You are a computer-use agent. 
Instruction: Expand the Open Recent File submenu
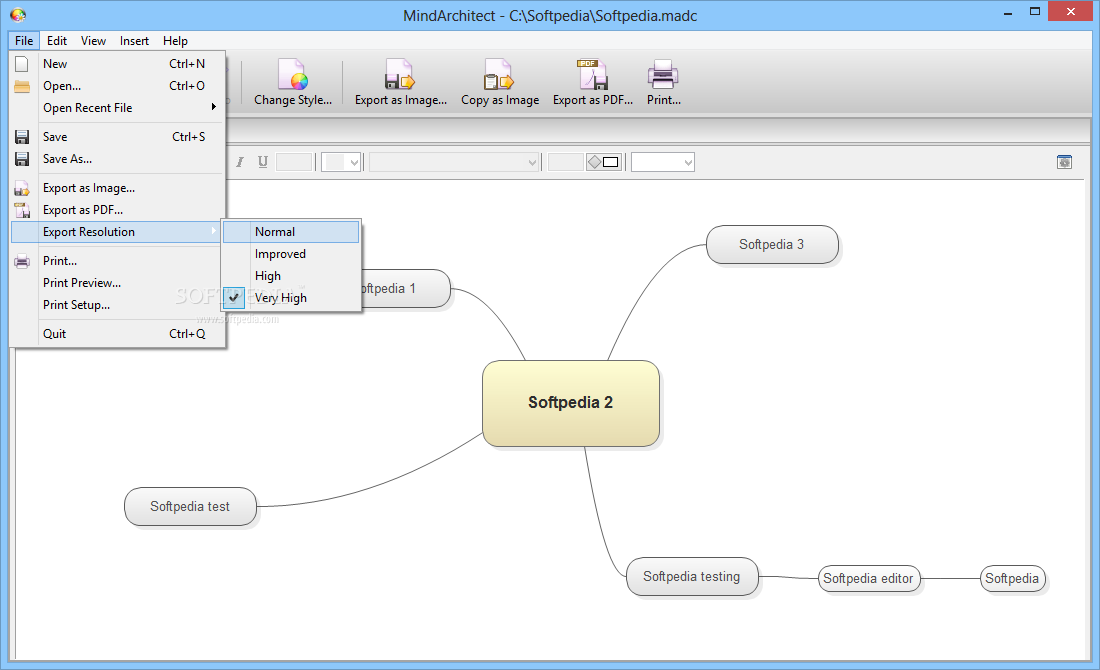(x=118, y=107)
